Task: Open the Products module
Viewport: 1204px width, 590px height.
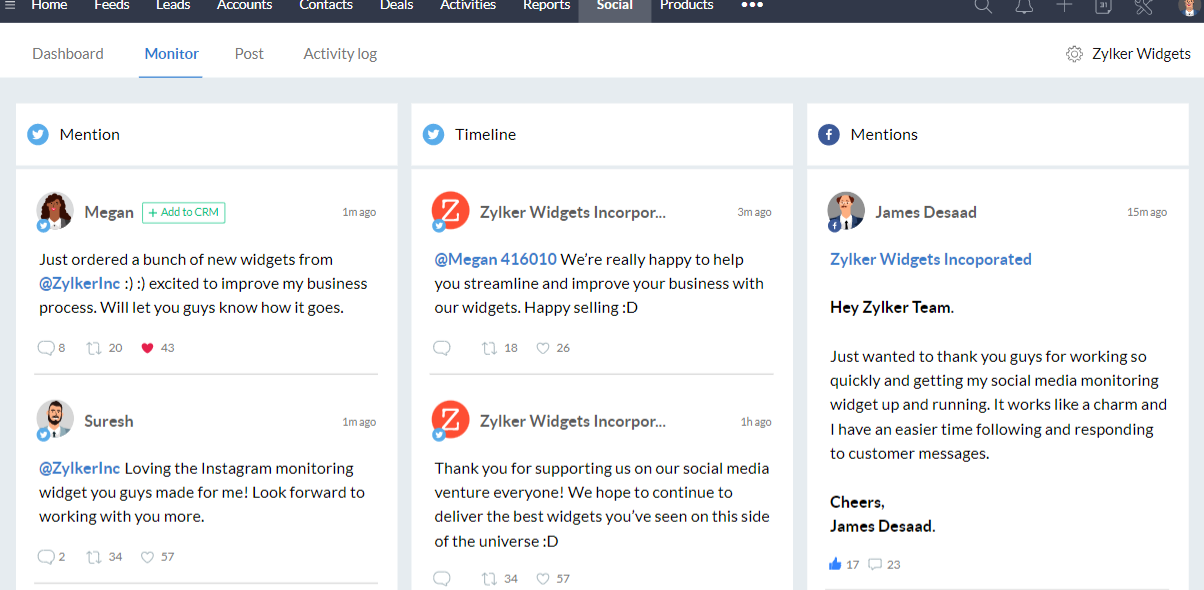Action: click(x=687, y=5)
